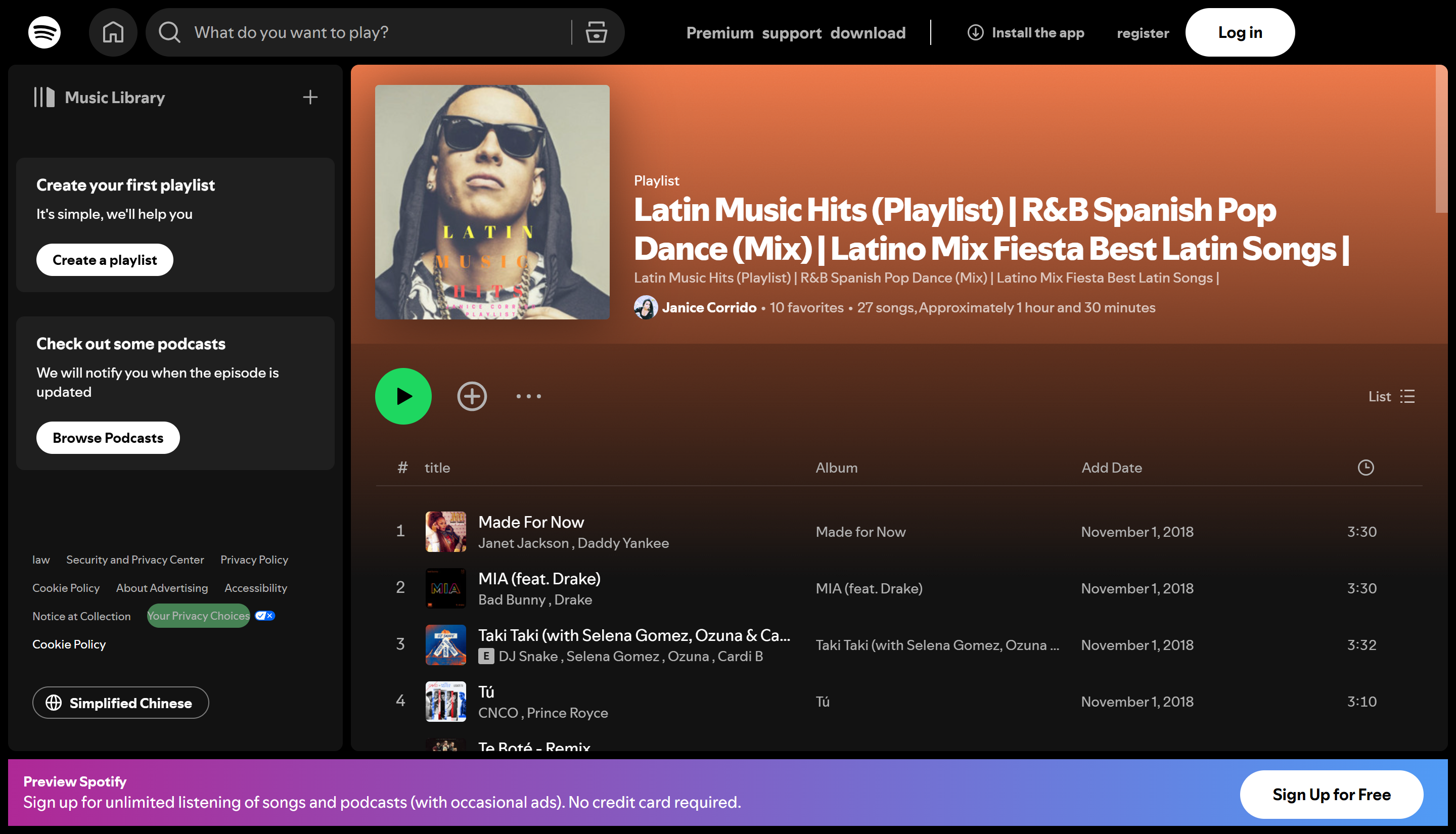
Task: Open the List view layout dropdown
Action: 1392,396
